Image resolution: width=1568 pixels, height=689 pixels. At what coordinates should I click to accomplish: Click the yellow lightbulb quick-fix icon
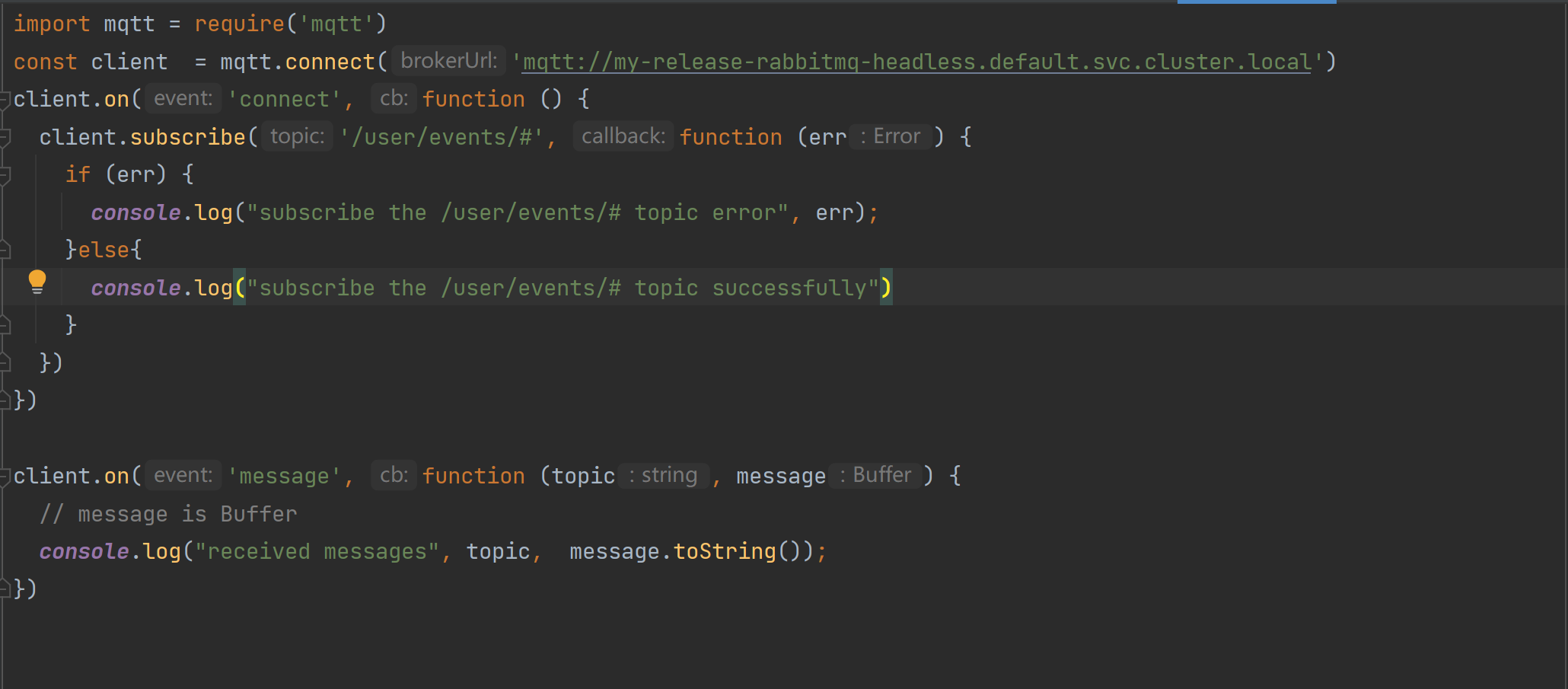pos(37,282)
